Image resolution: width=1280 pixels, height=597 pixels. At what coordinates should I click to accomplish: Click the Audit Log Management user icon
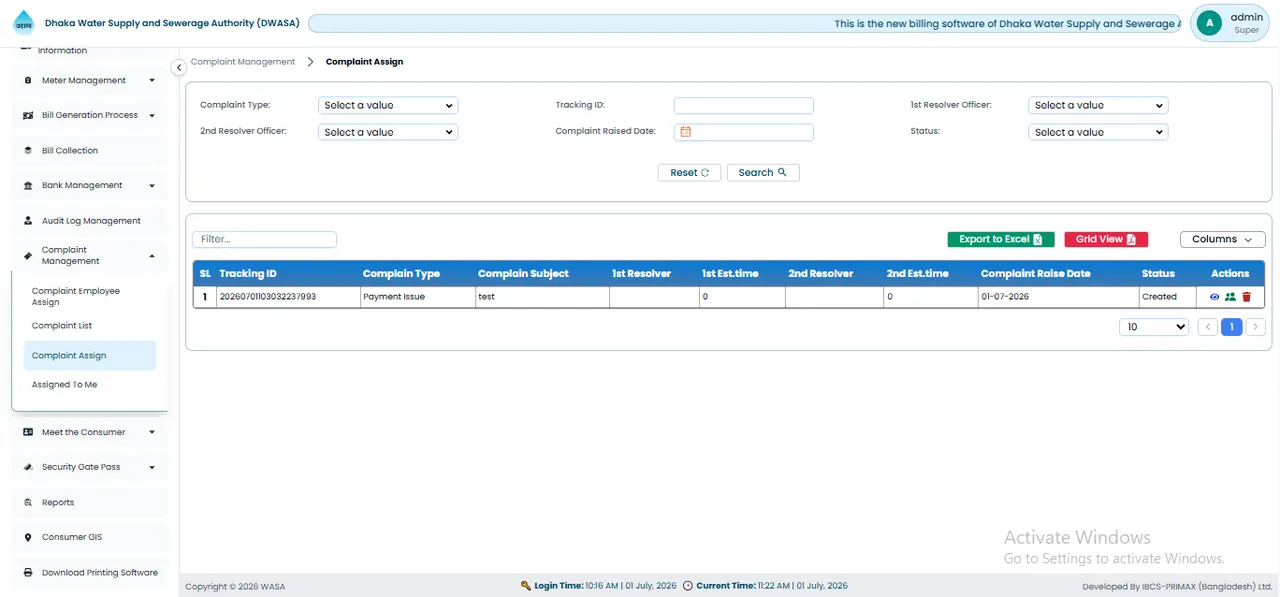(x=28, y=221)
